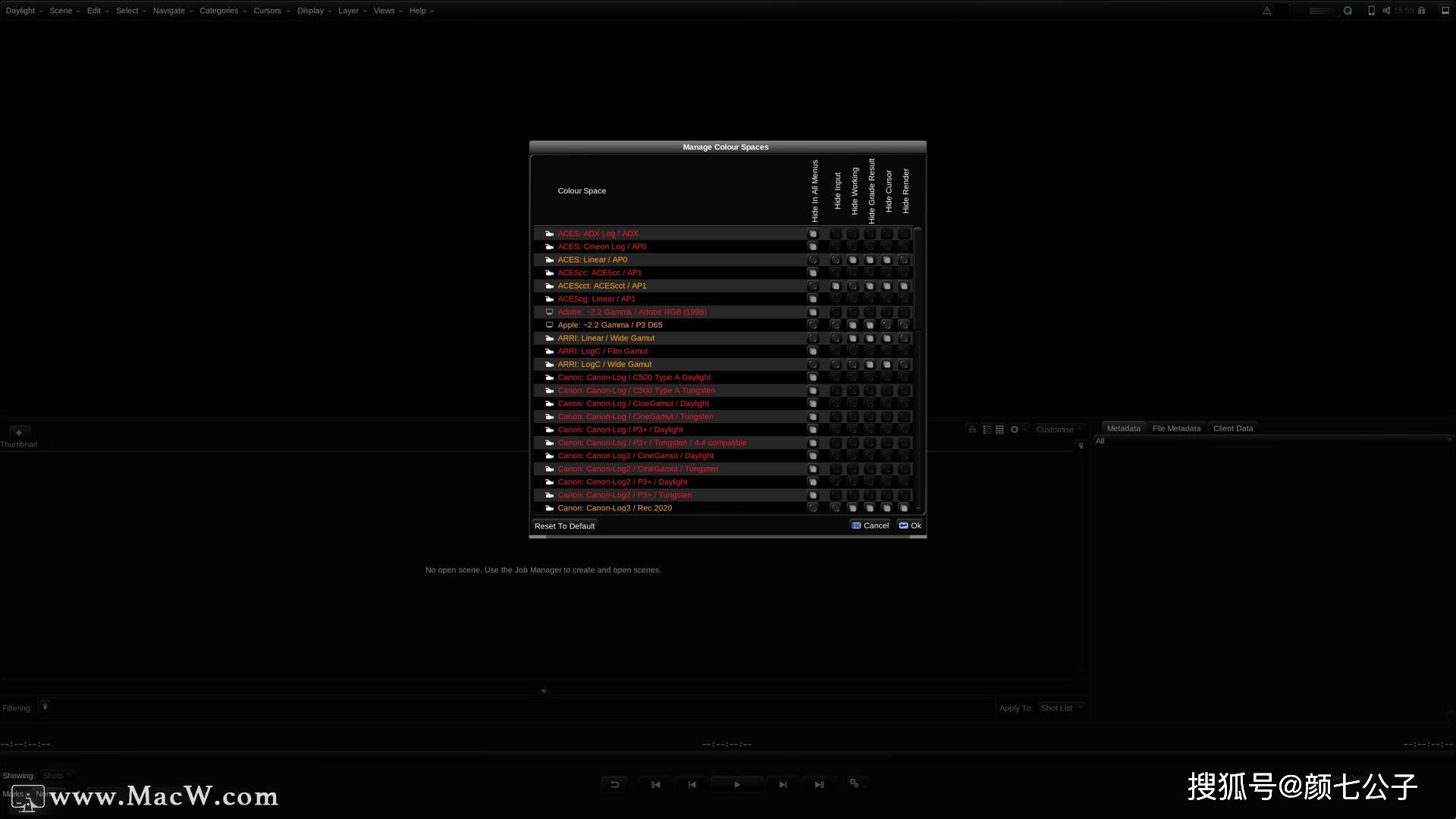Open the Showing Shots dropdown
The width and height of the screenshot is (1456, 819).
point(57,776)
